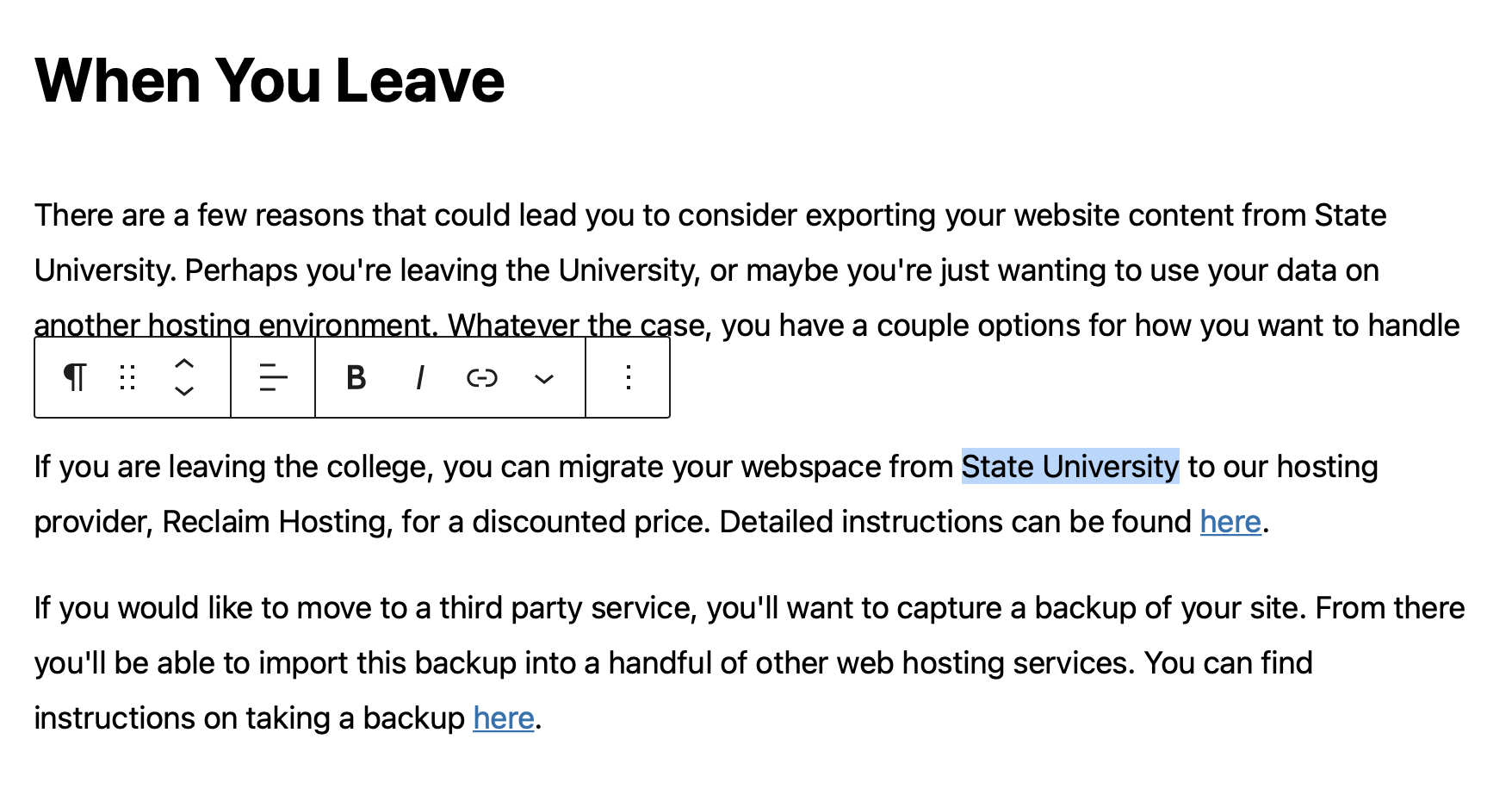The image size is (1512, 801).
Task: Click the 'When You Leave' page title
Action: point(270,80)
